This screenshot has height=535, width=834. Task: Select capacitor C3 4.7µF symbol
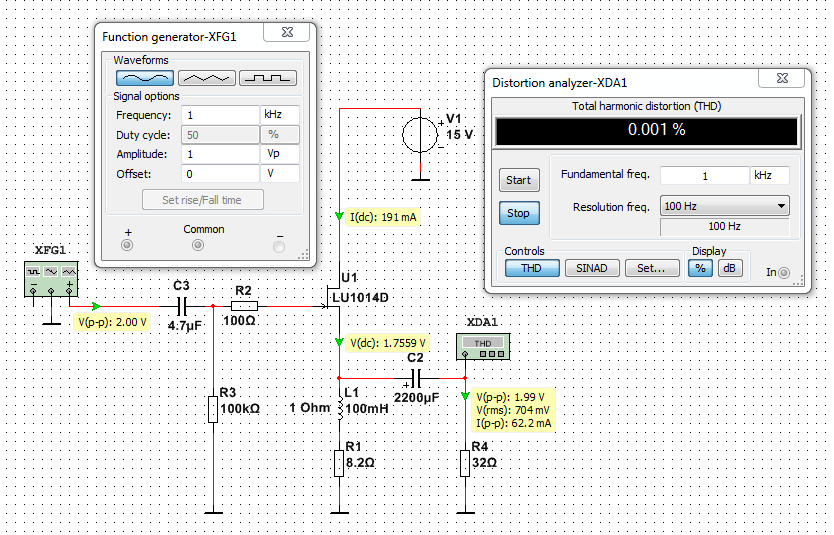click(181, 306)
